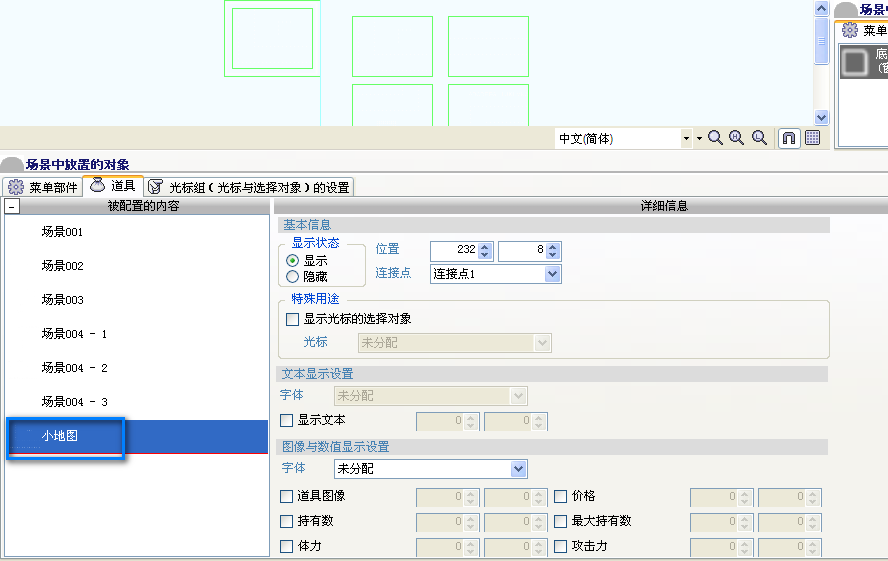Click the canvas vertical scrollbar thumb
This screenshot has height=561, width=888.
click(x=821, y=41)
